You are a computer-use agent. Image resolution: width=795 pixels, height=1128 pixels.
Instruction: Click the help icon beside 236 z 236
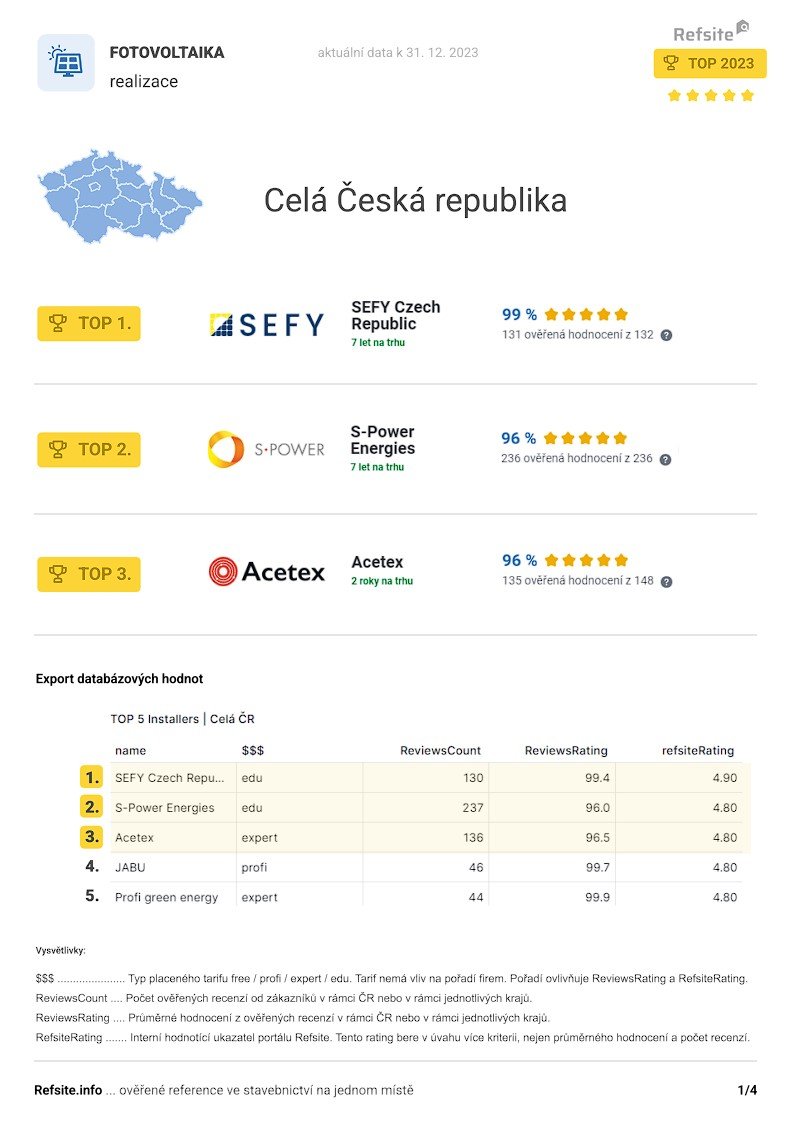(665, 460)
